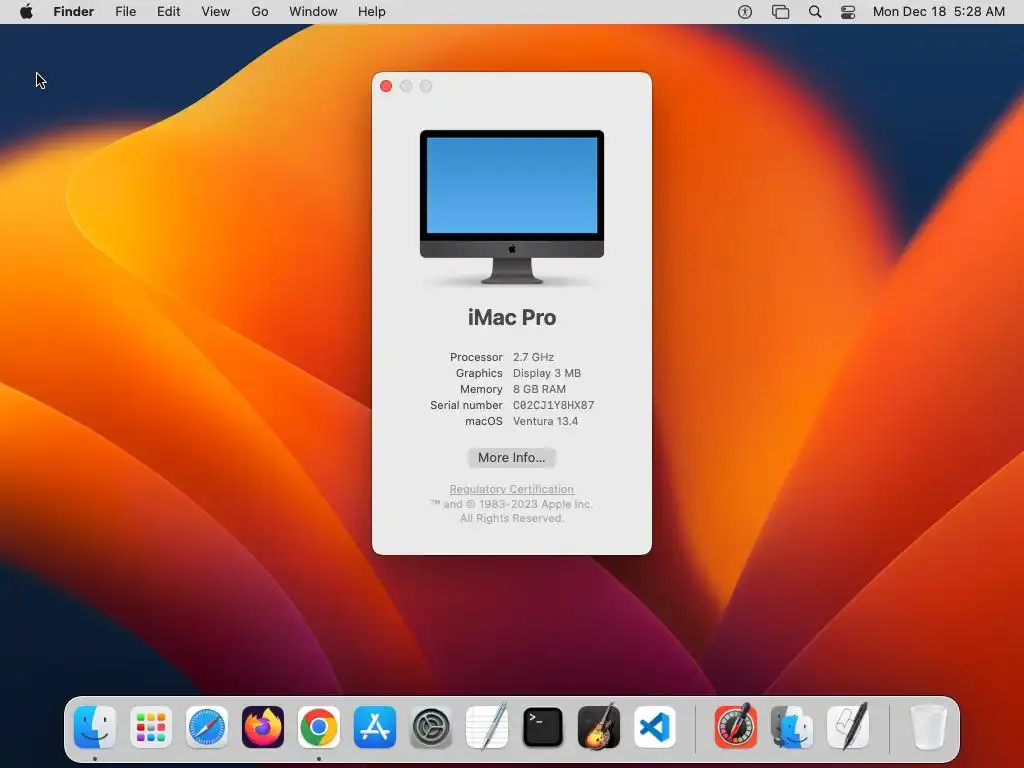
Task: Open the Edit menu
Action: point(168,12)
